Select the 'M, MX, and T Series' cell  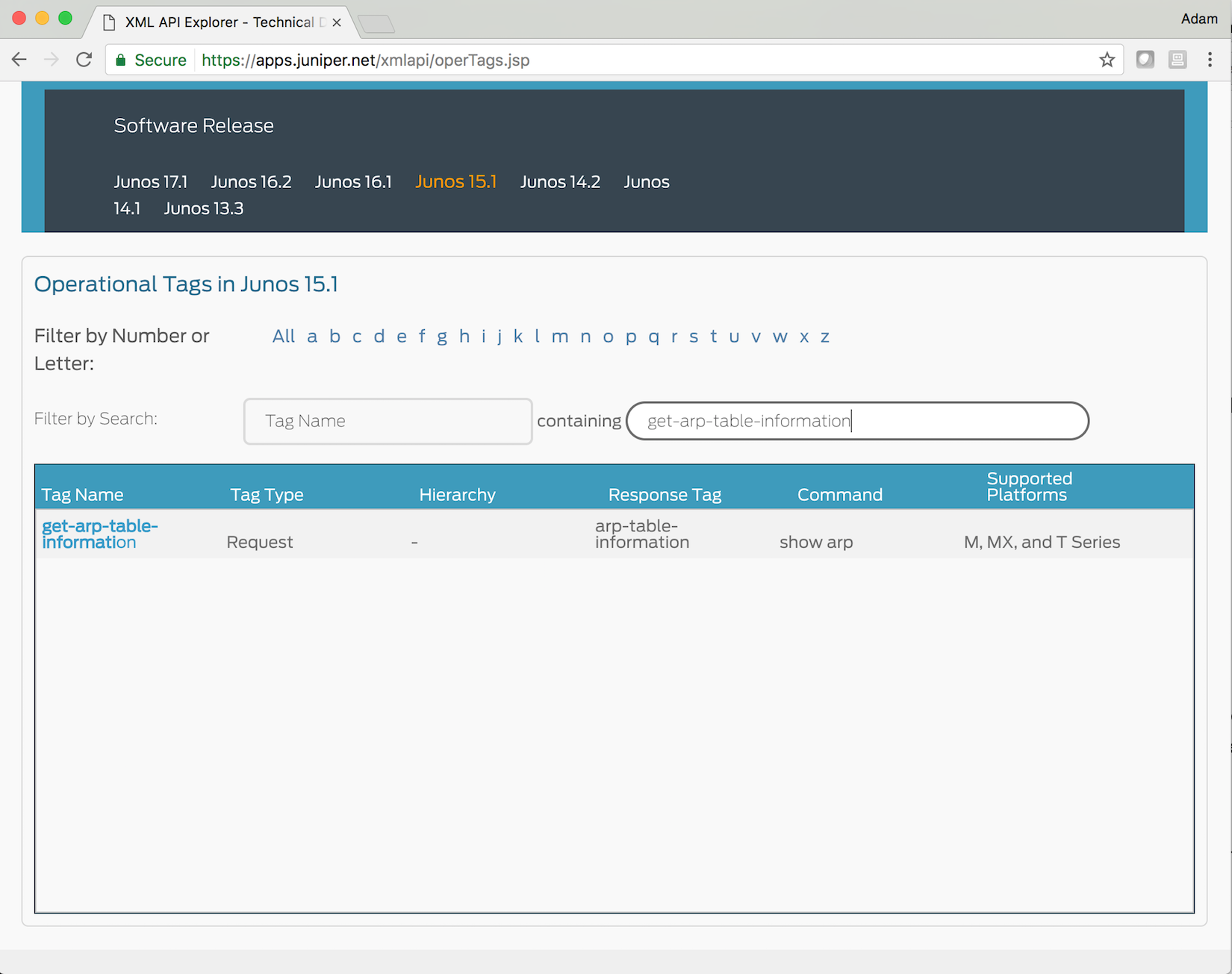1042,542
